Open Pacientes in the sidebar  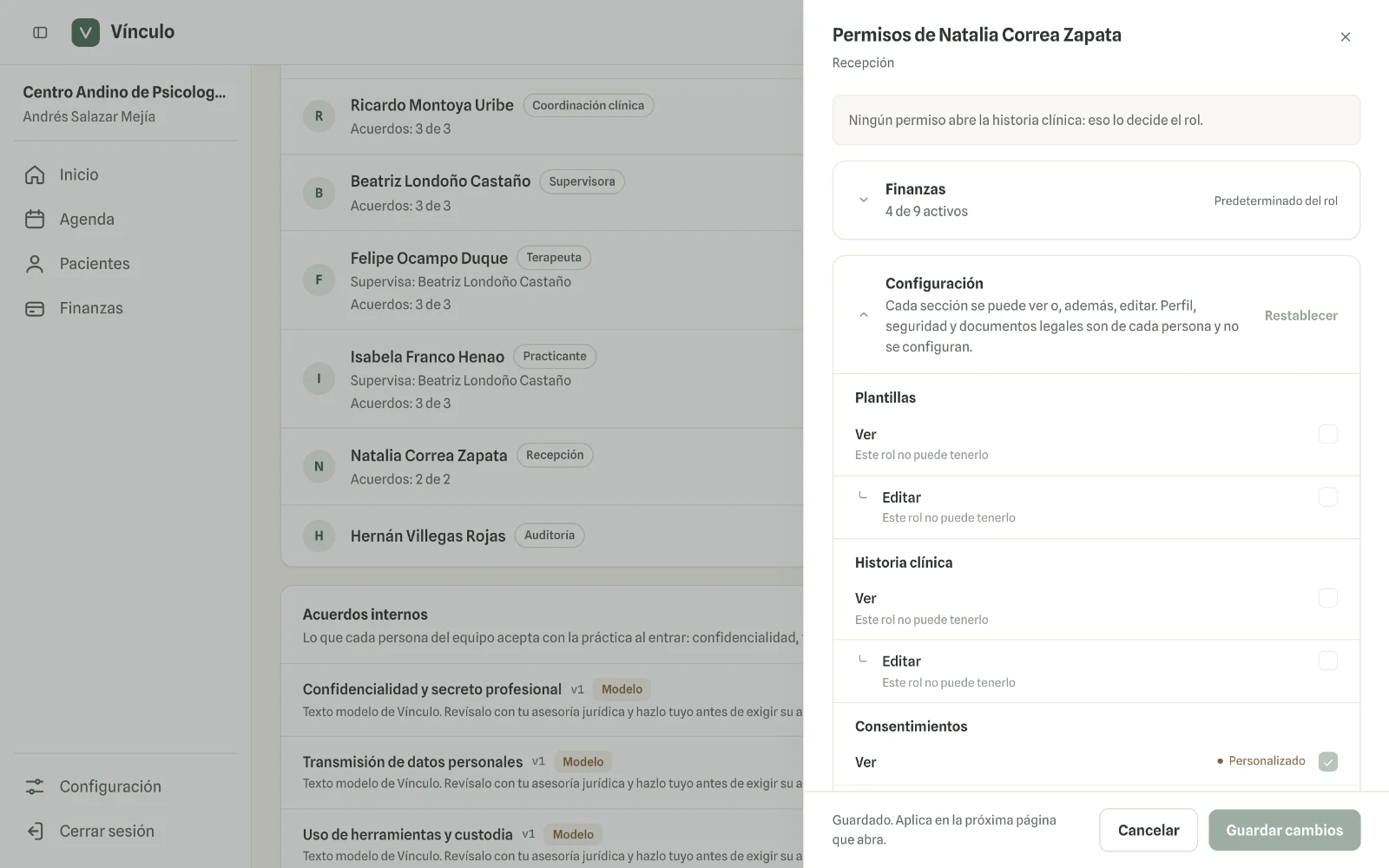[126, 264]
